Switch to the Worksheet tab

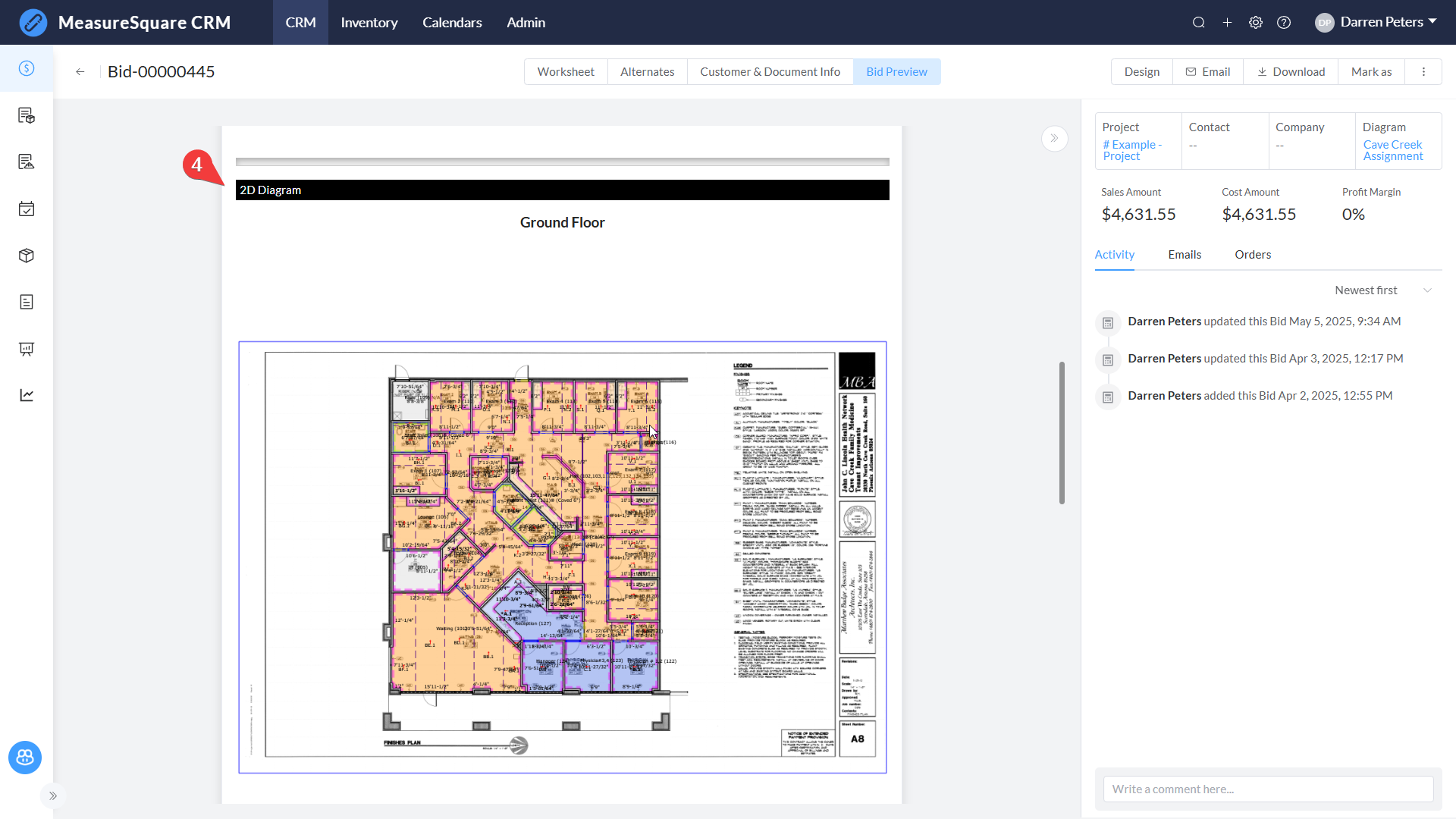566,72
